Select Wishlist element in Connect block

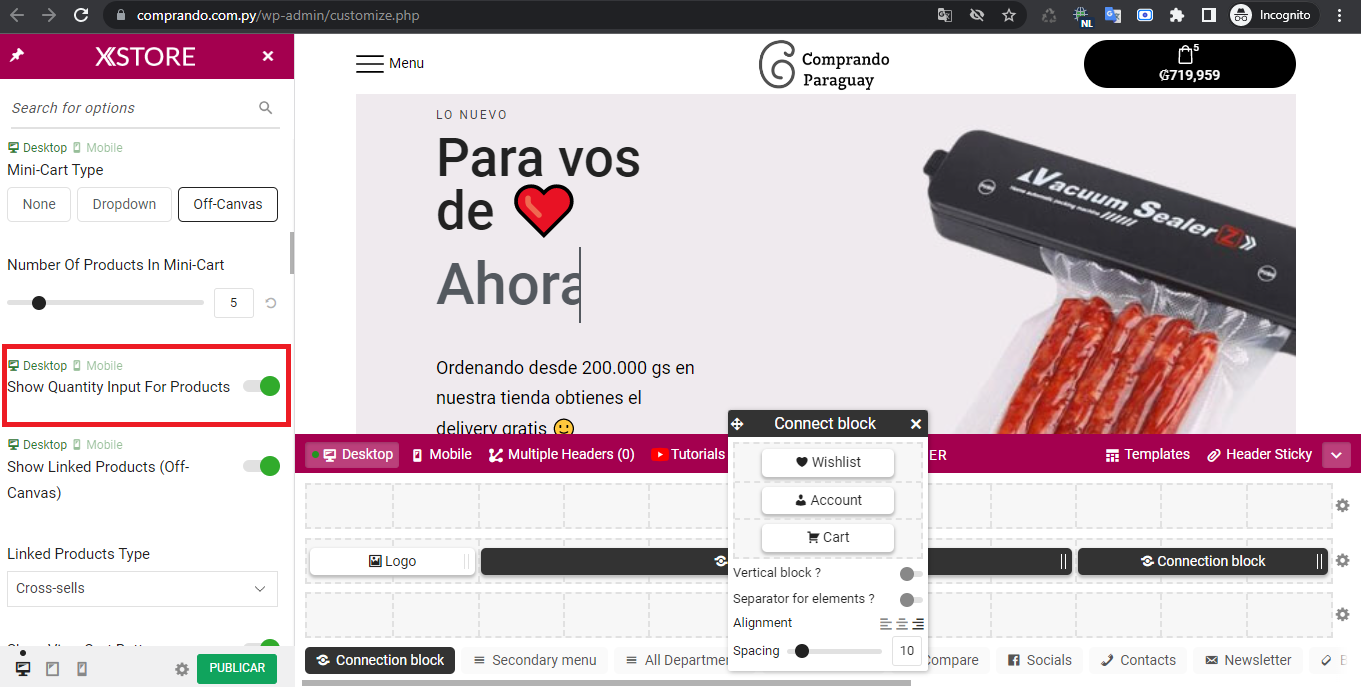tap(828, 462)
